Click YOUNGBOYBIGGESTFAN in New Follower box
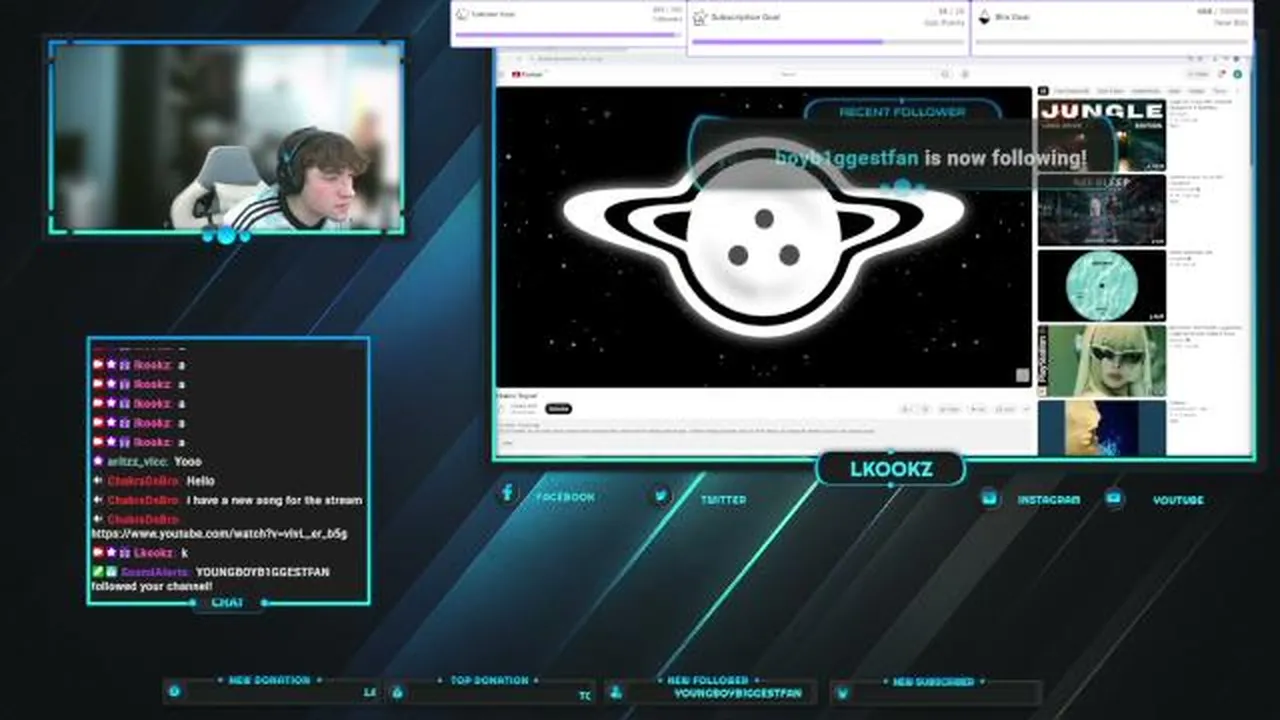Screen dimensions: 1280x720 click(x=738, y=692)
